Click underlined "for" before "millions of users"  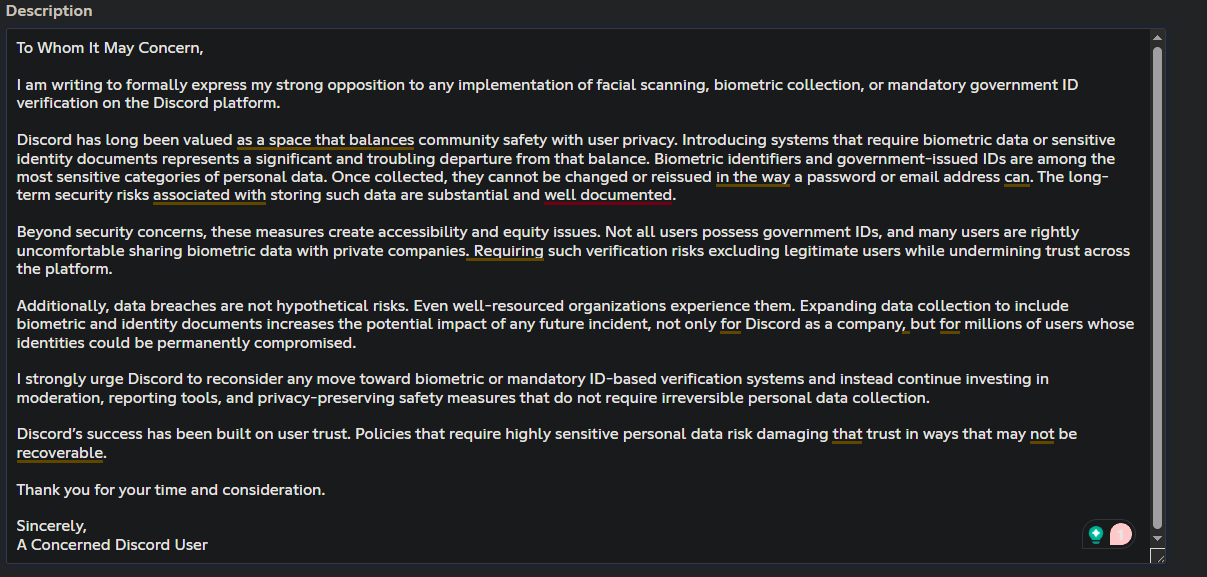click(x=949, y=324)
